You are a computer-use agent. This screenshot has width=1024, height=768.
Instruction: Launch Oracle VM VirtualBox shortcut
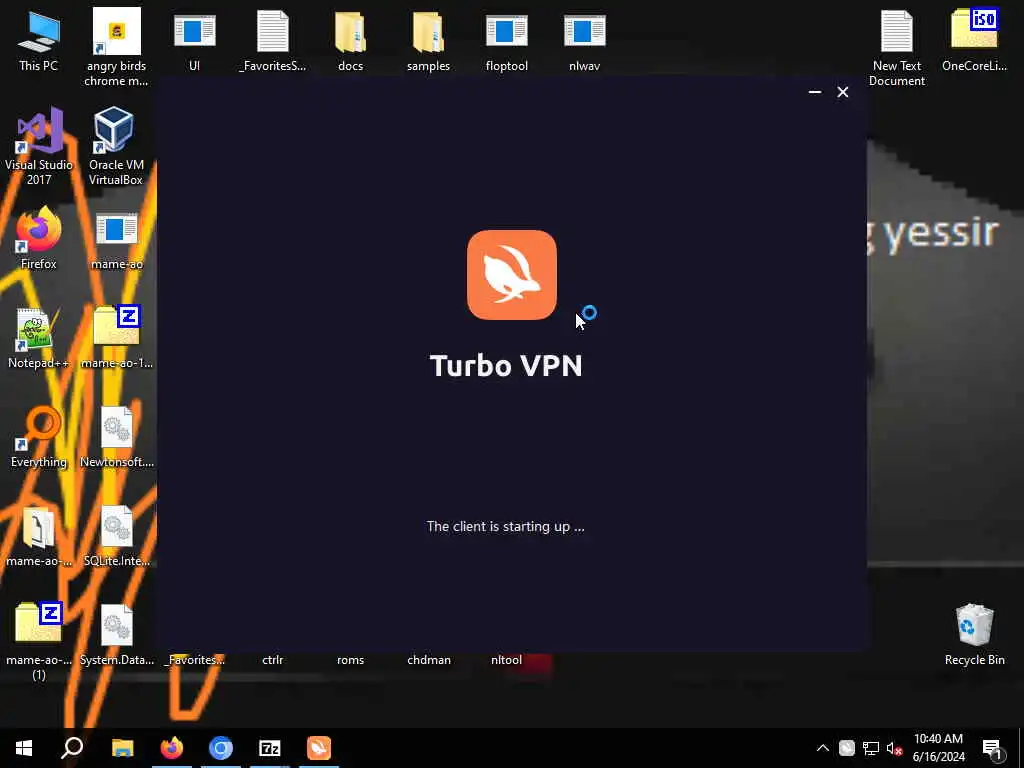coord(116,146)
